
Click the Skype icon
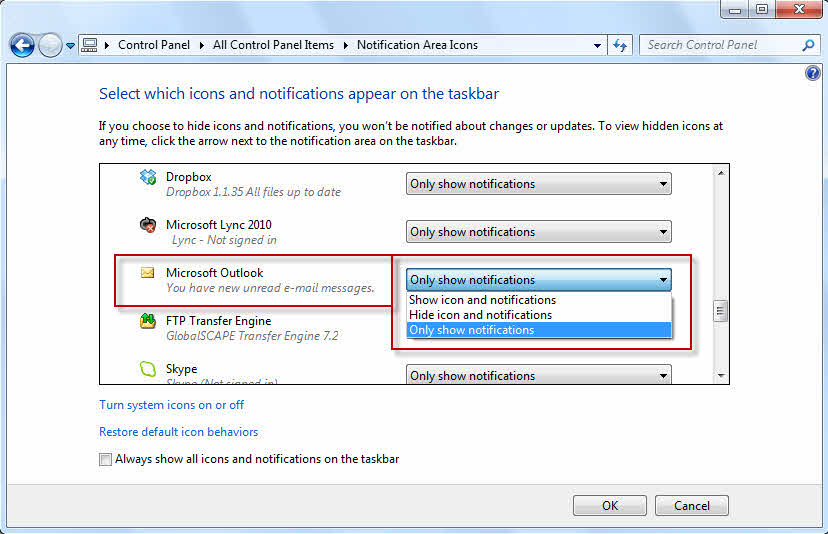coord(148,369)
